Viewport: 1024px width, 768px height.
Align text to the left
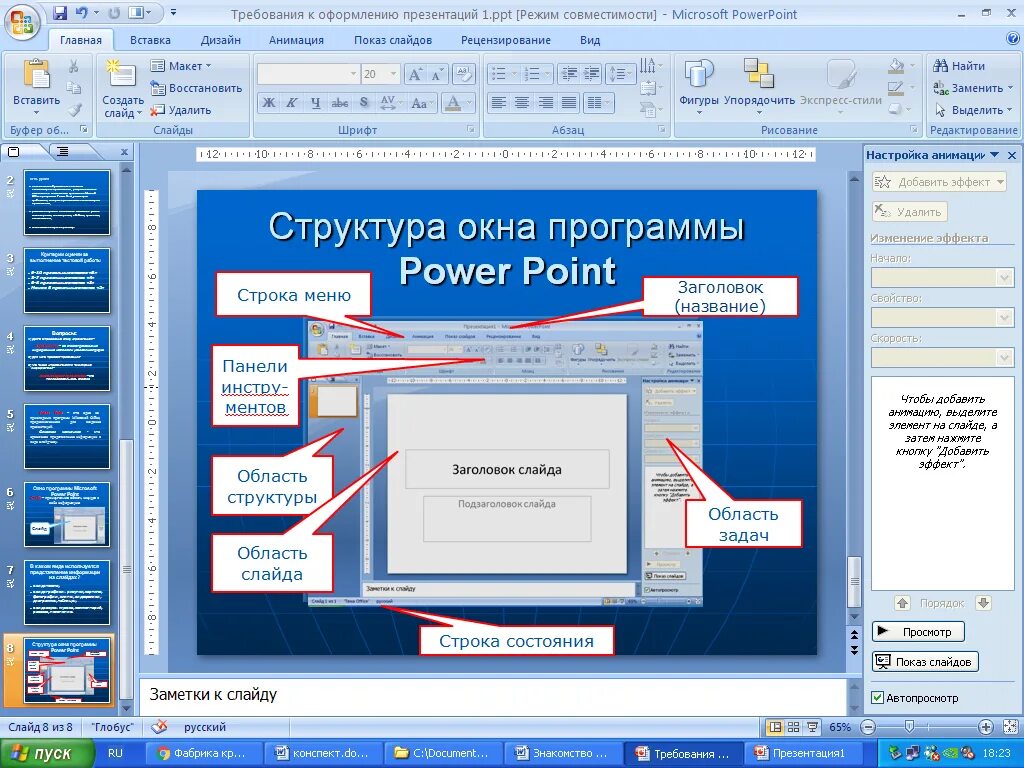tap(498, 103)
